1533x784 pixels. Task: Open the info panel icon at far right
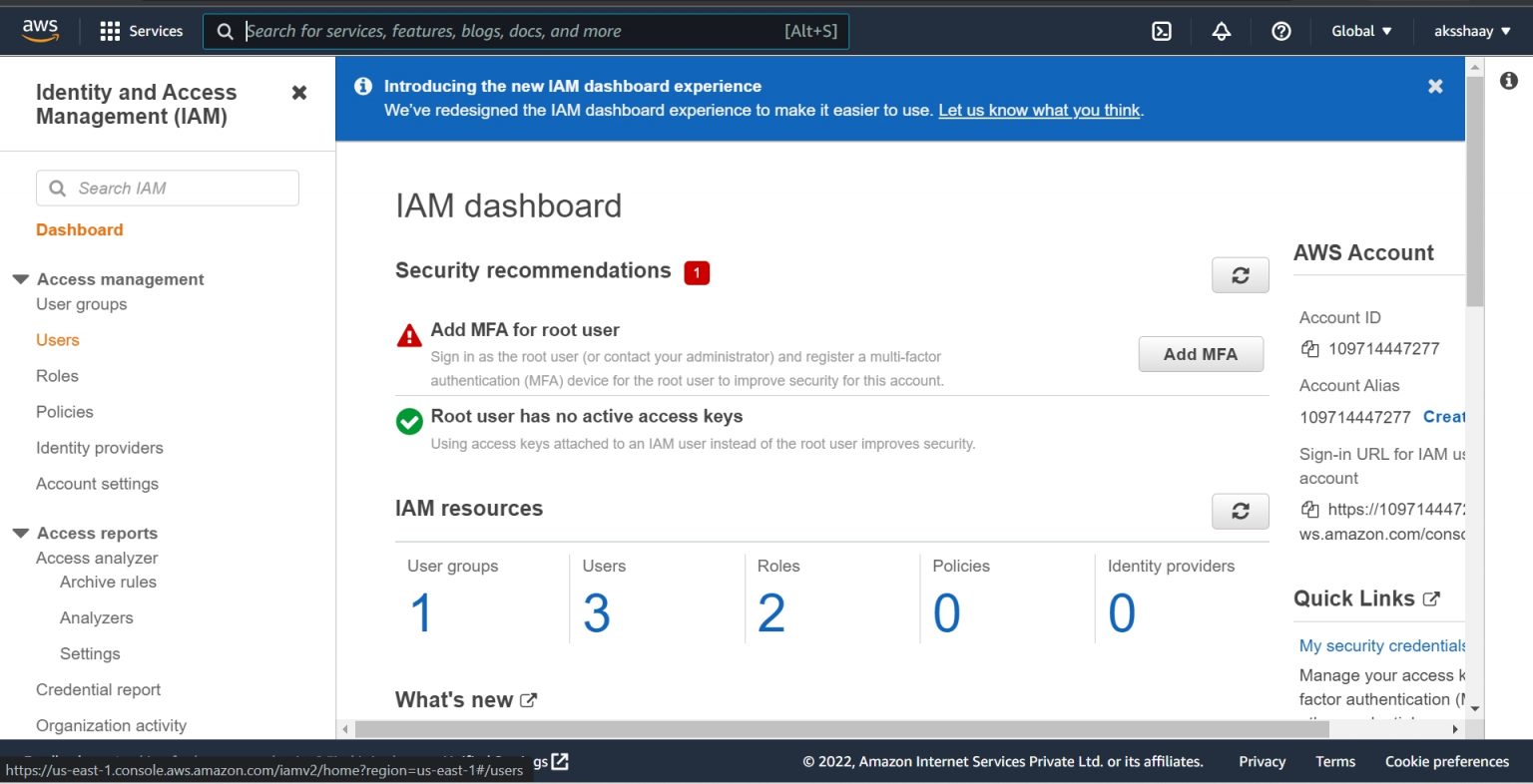1509,81
